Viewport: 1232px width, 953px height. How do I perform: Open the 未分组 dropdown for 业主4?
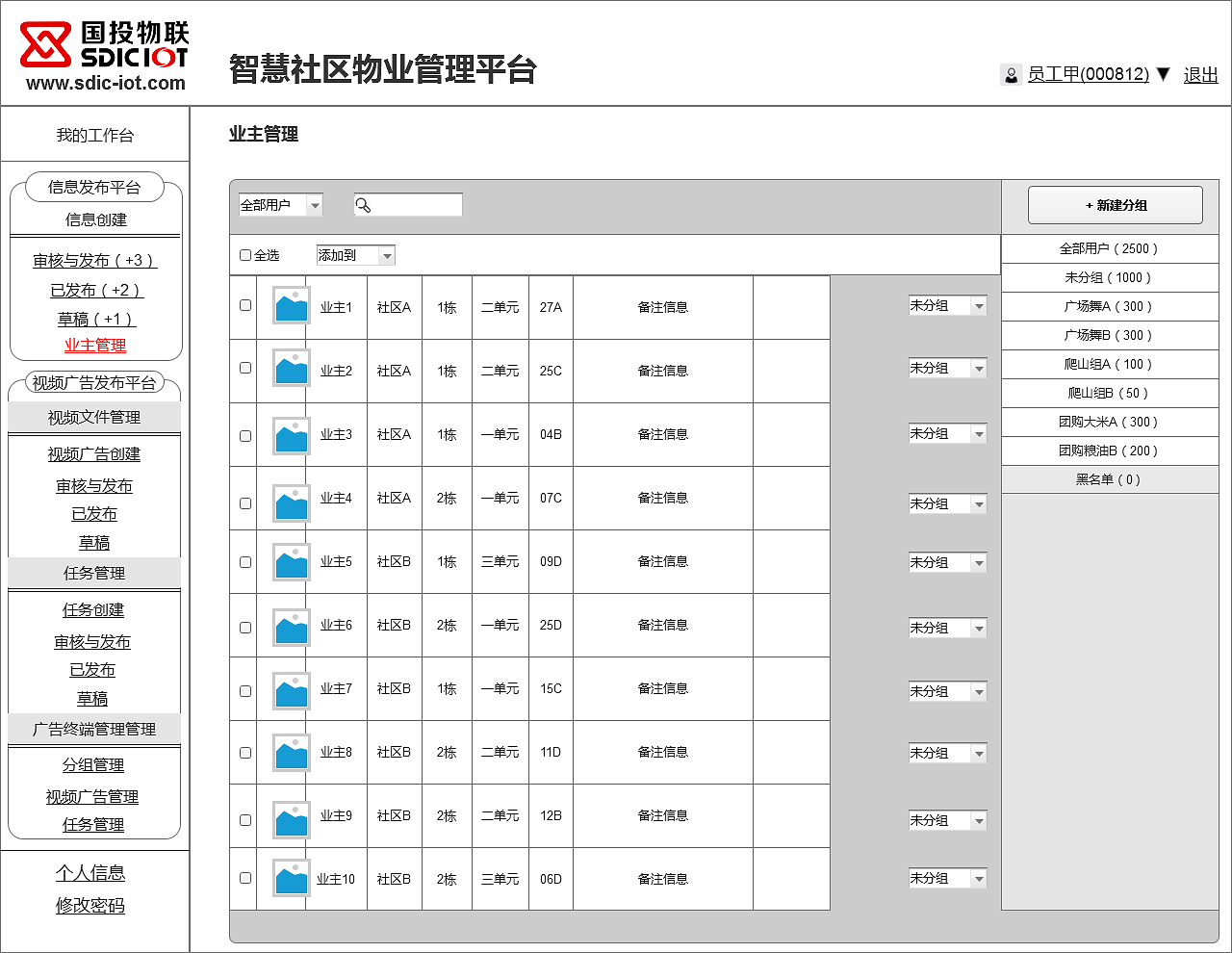[x=947, y=502]
